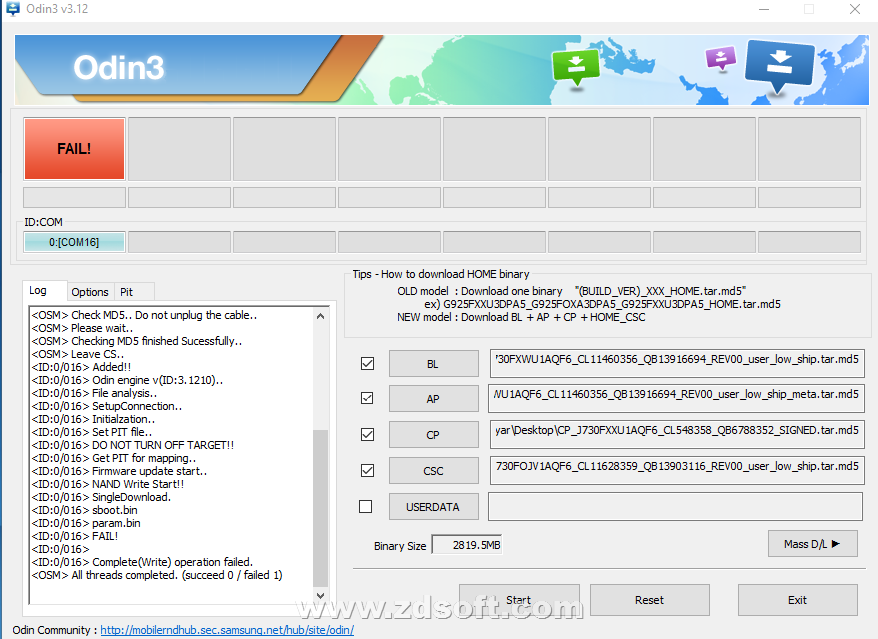
Task: Click the 0:[COM16] port indicator
Action: pos(74,242)
